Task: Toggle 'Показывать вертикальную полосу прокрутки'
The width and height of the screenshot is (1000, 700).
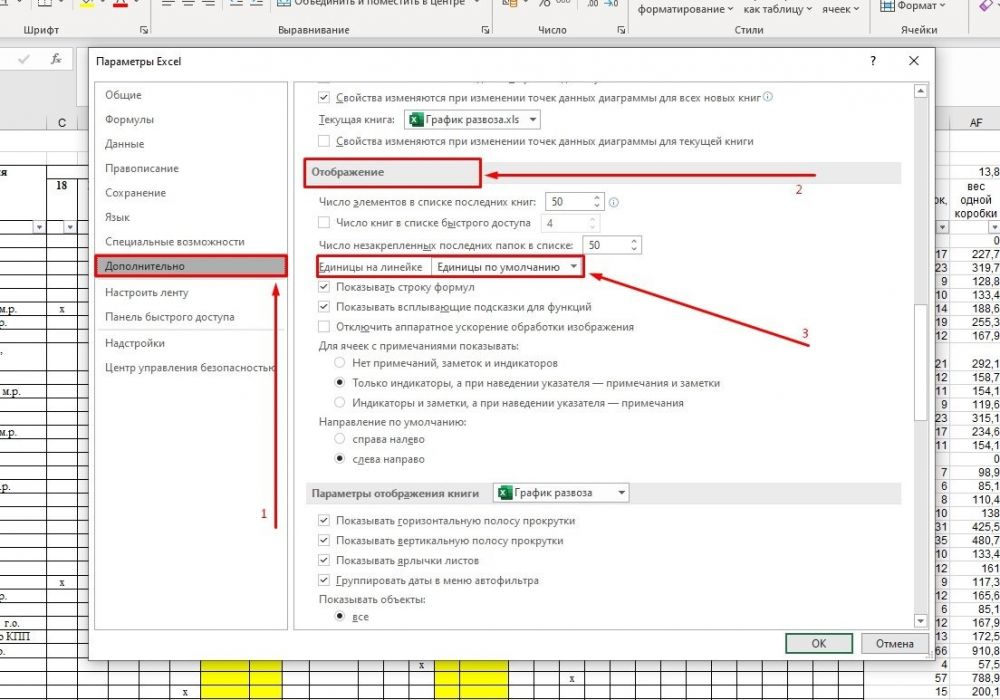Action: [324, 540]
